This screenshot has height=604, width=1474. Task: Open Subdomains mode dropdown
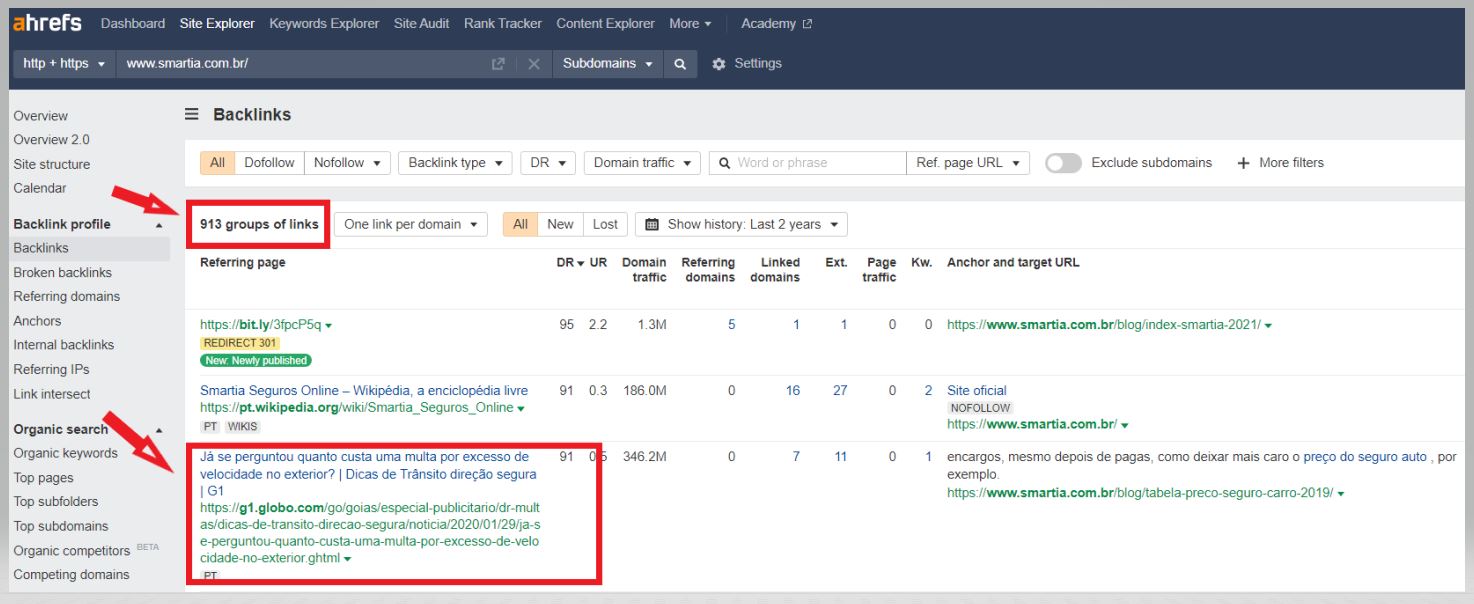tap(608, 63)
